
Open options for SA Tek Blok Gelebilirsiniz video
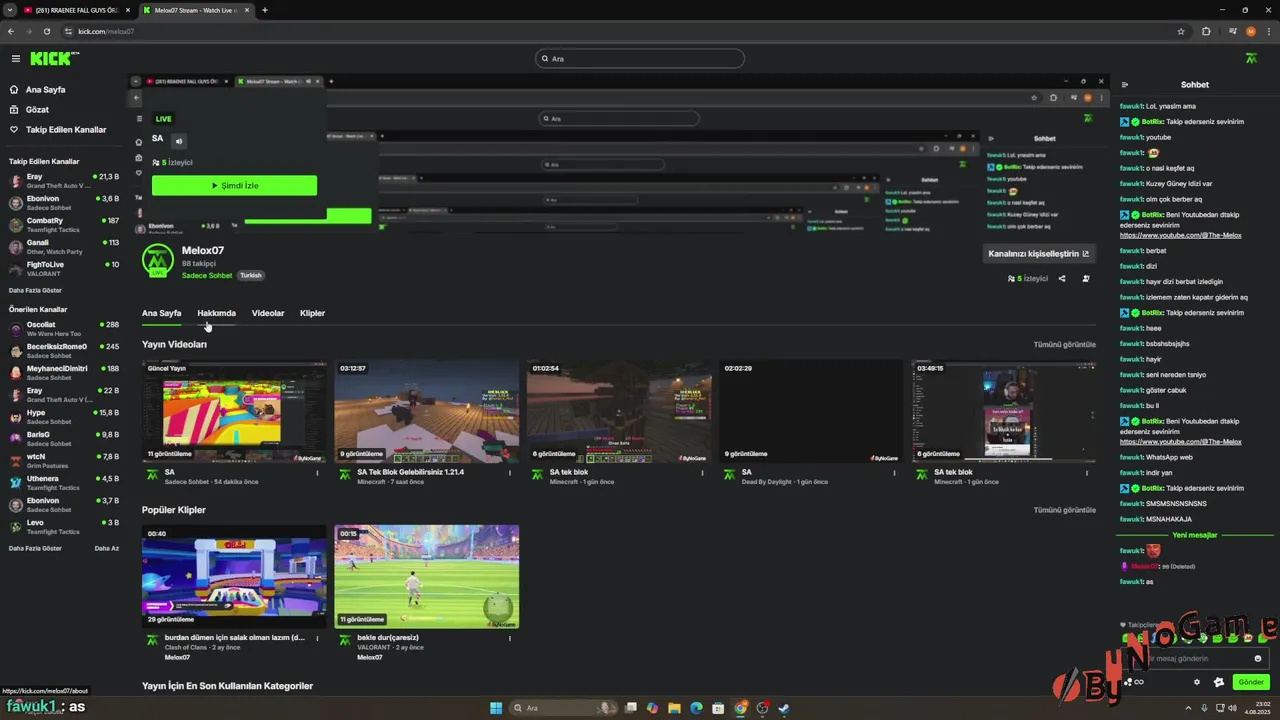(x=510, y=473)
